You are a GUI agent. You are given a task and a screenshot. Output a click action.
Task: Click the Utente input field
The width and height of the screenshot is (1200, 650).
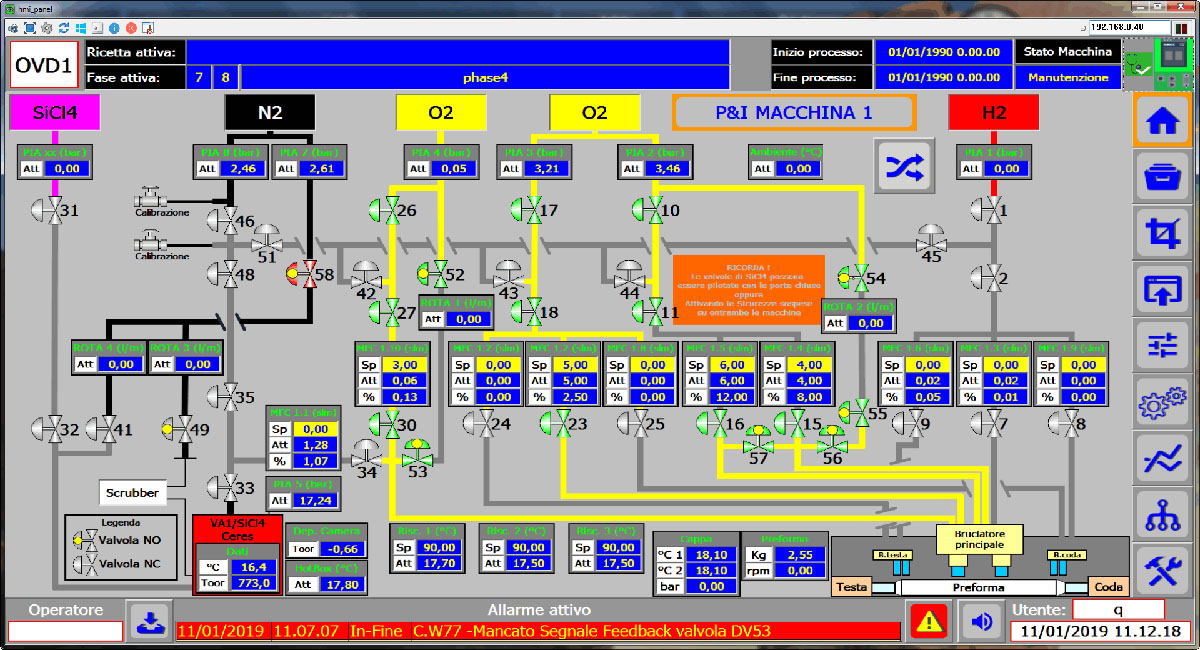point(1118,609)
